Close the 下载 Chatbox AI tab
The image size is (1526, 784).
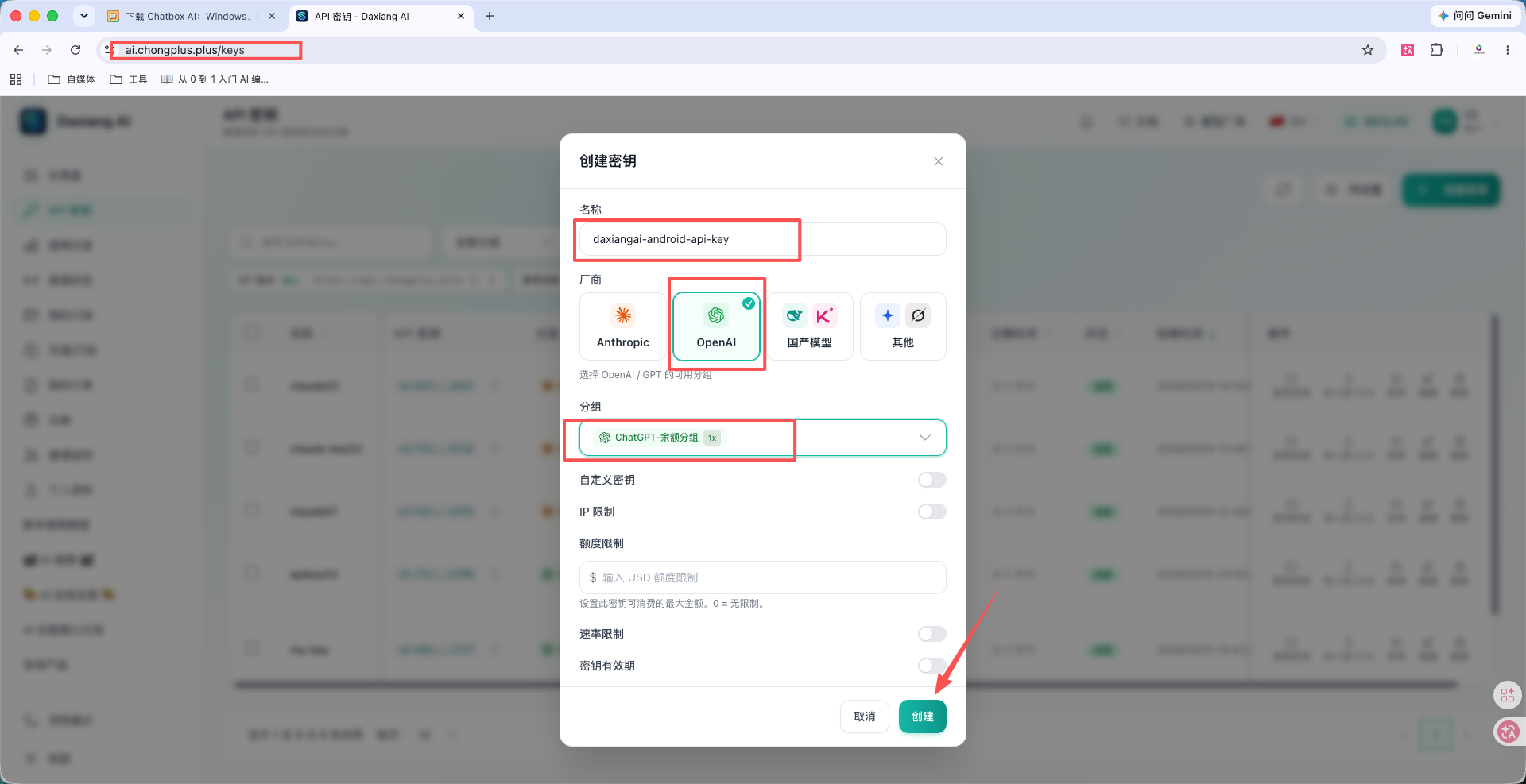point(272,16)
